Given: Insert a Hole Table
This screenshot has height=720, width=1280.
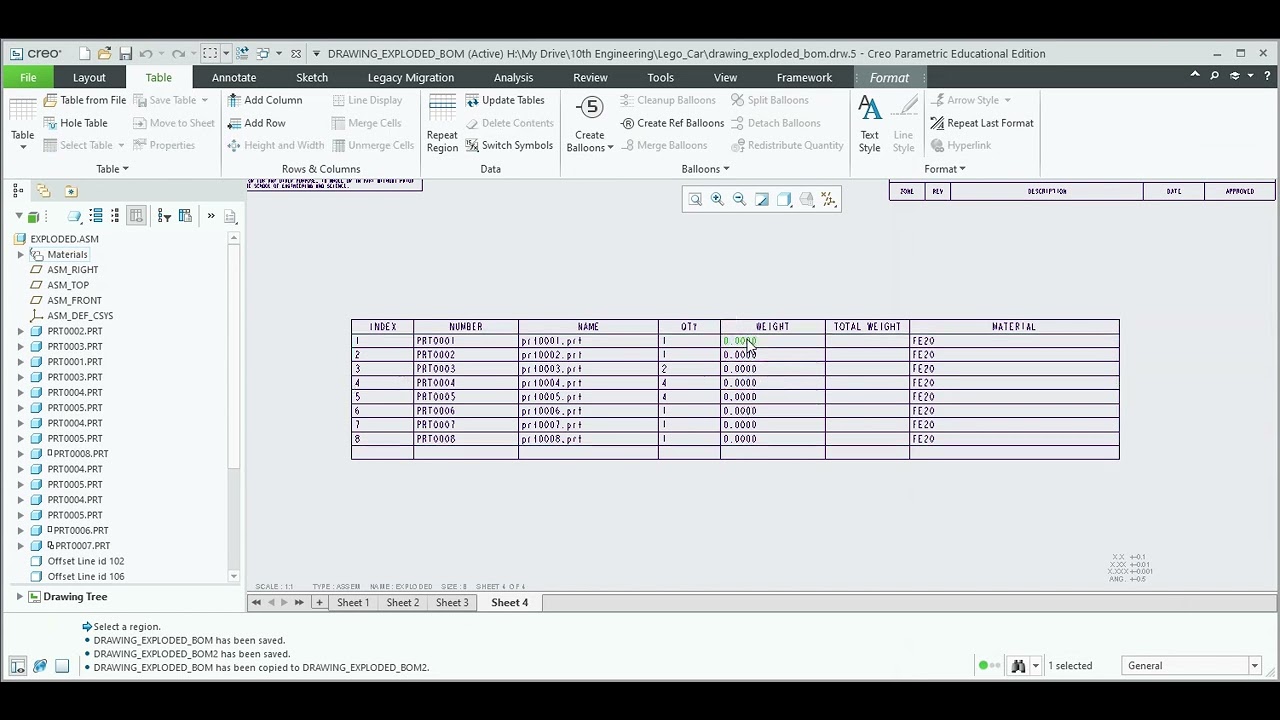Looking at the screenshot, I should (75, 123).
